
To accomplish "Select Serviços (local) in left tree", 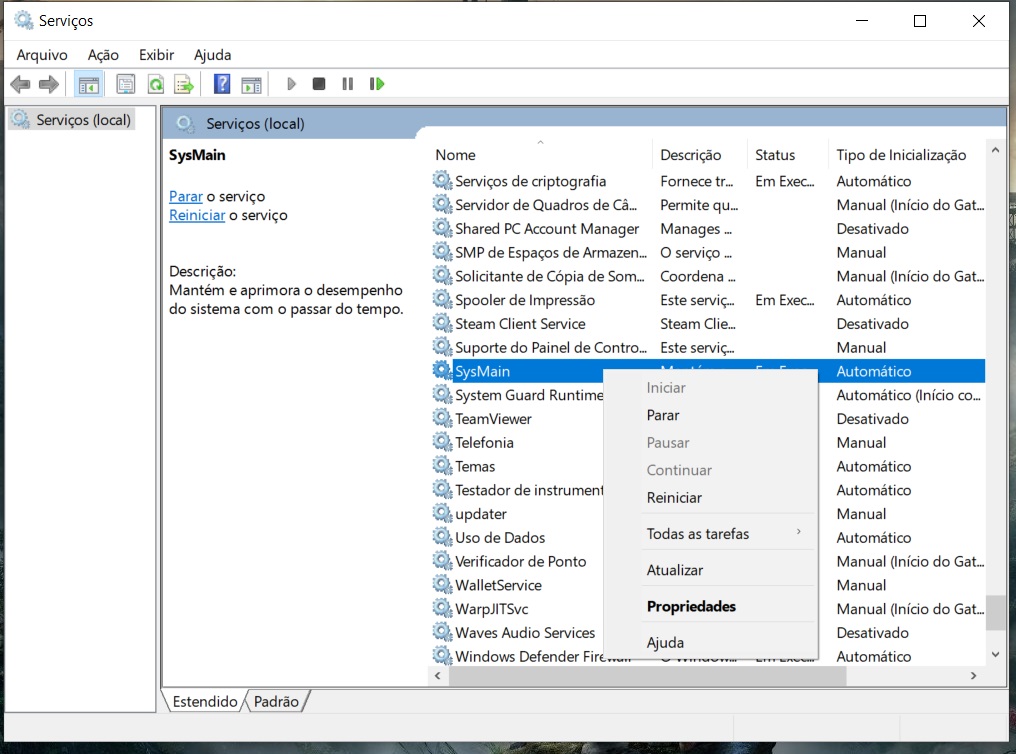I will [72, 120].
